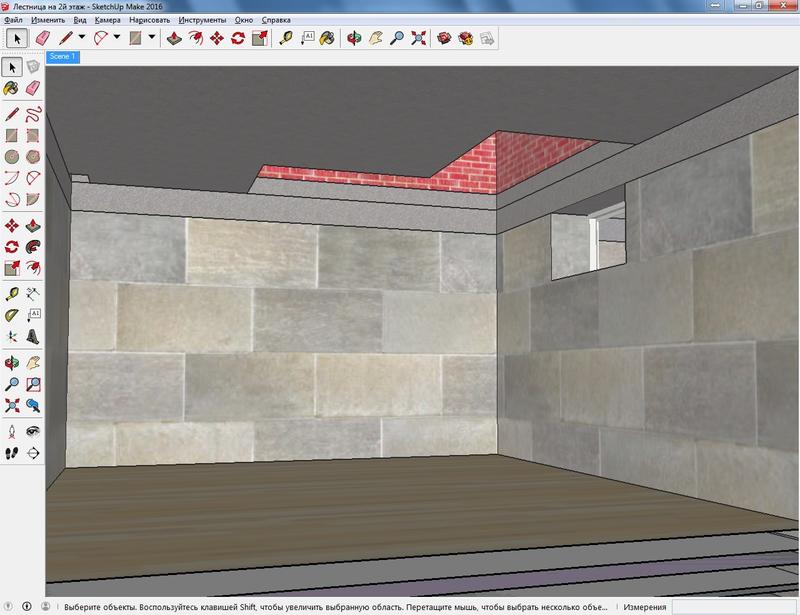
Task: Select the Freehand drawing tool
Action: coord(33,112)
